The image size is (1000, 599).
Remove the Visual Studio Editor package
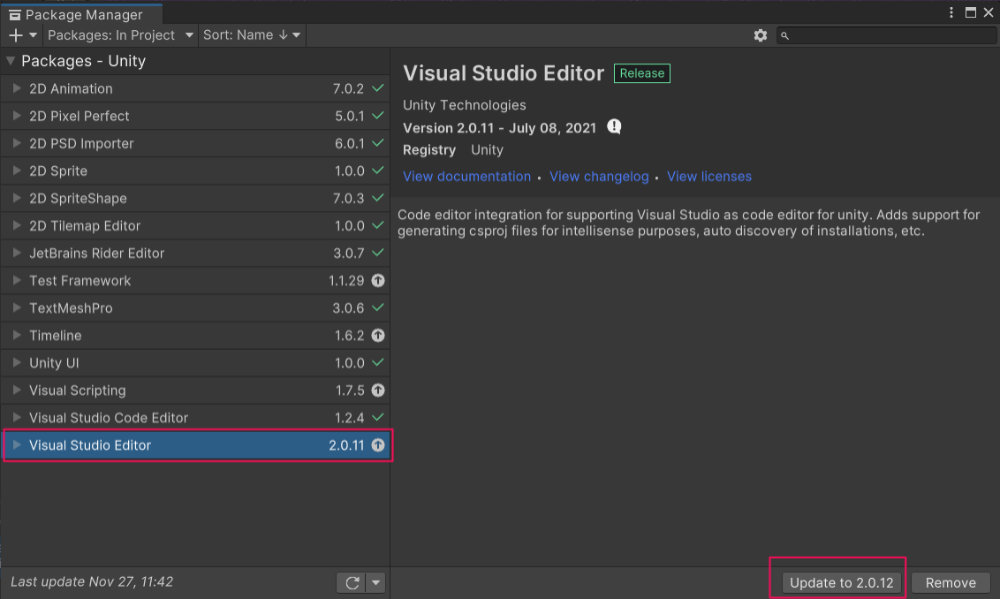950,582
